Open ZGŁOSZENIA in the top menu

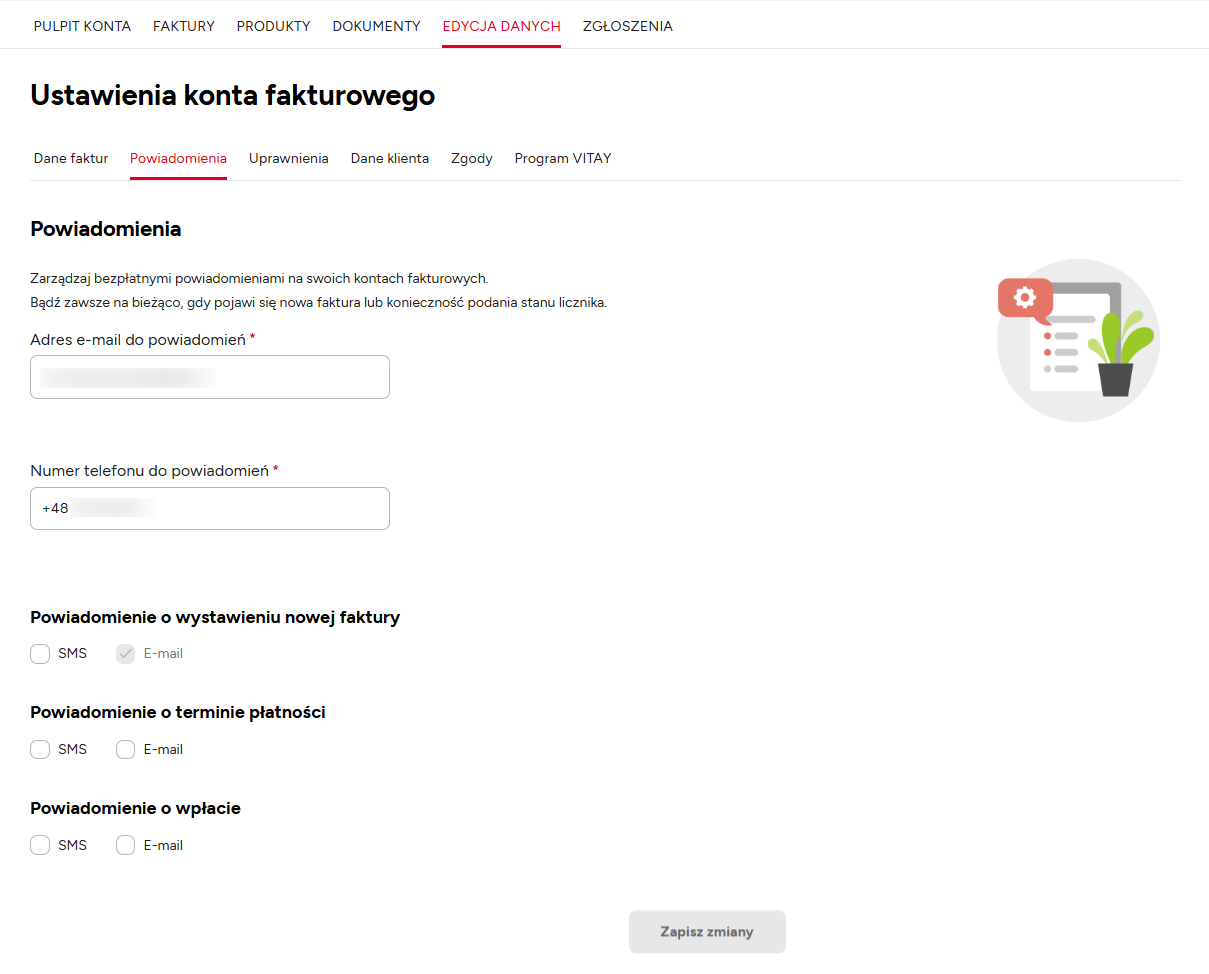[x=627, y=26]
